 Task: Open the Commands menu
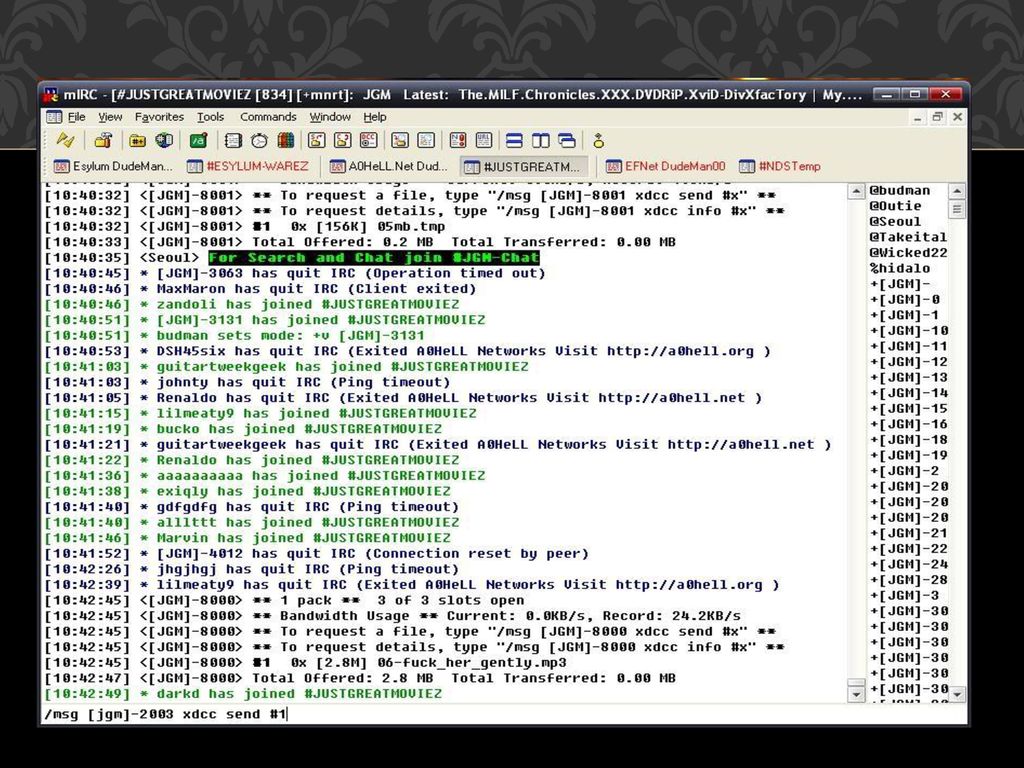pyautogui.click(x=268, y=117)
